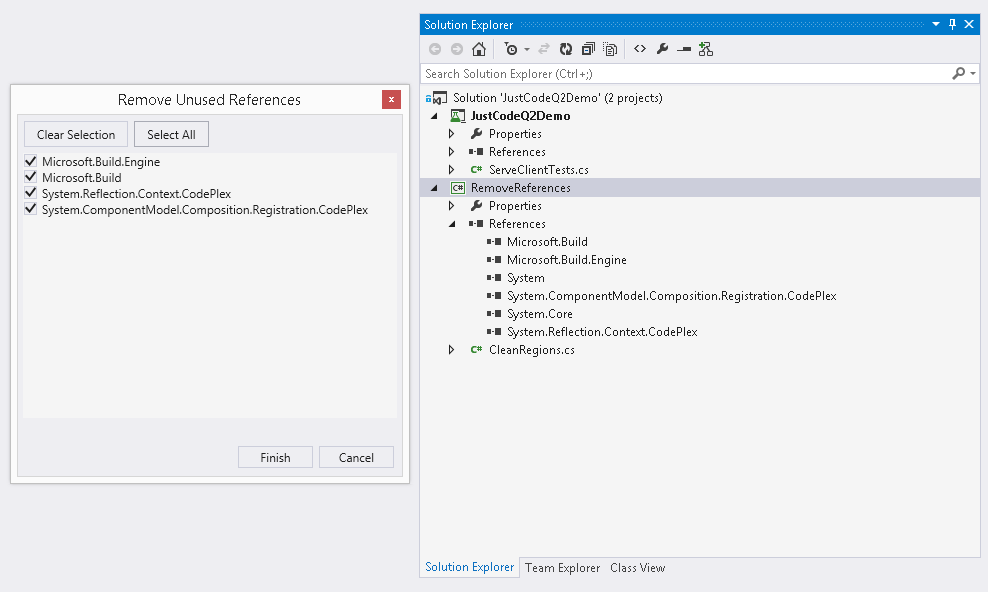Expand Properties under JustCodeQ2Demo

click(x=452, y=134)
